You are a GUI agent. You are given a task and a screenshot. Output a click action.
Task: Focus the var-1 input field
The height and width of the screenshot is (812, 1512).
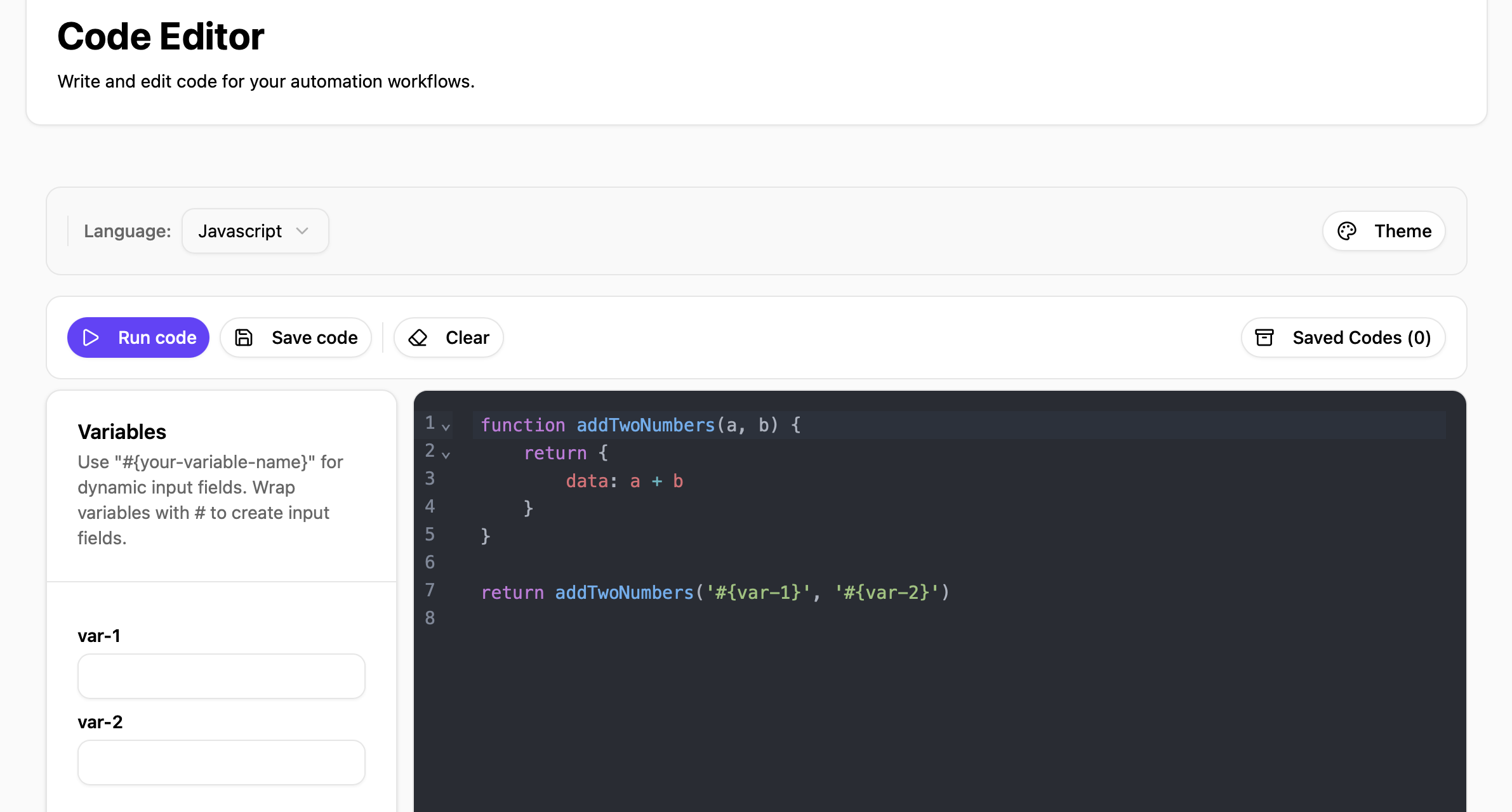(x=221, y=676)
